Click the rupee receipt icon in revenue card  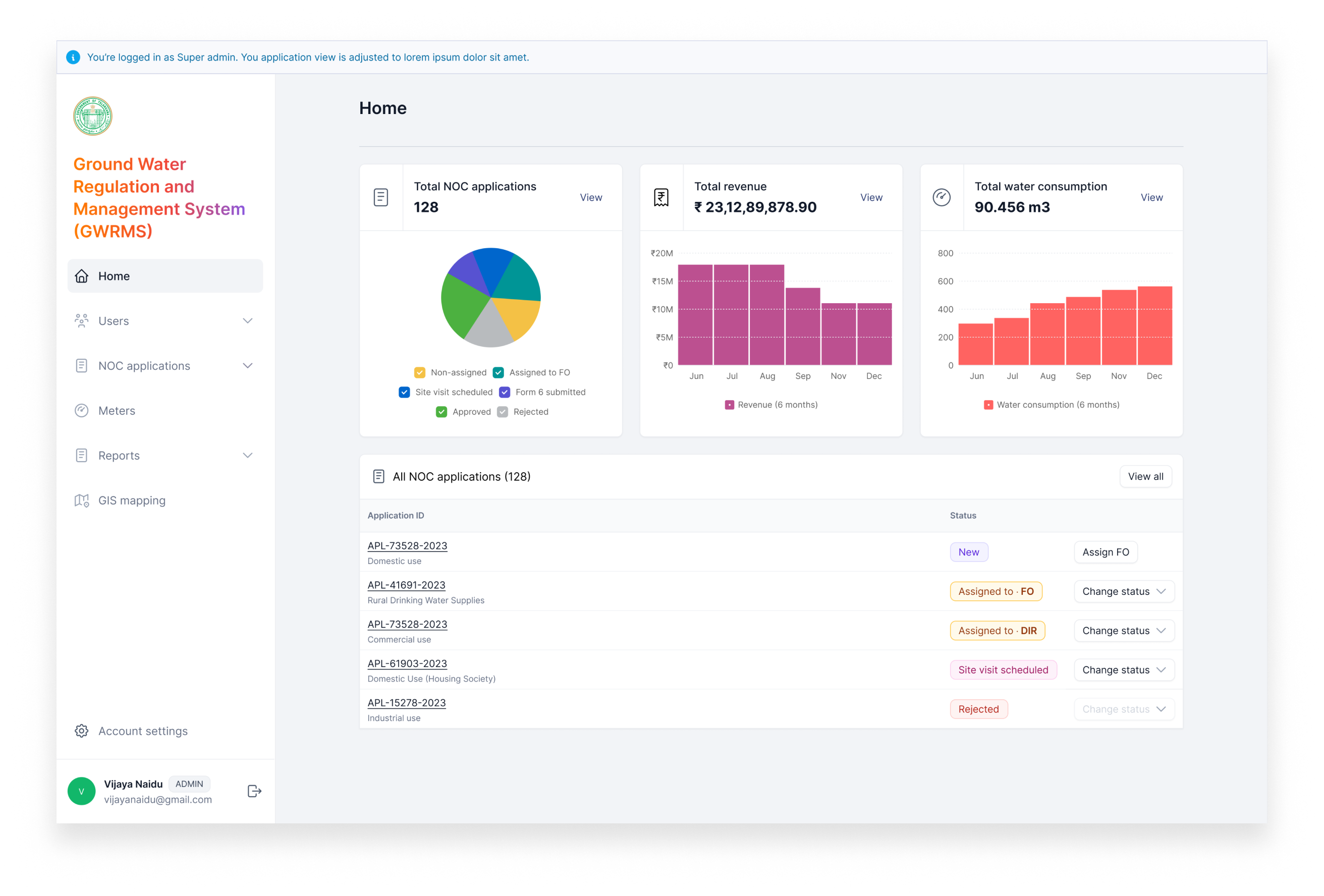[x=661, y=198]
